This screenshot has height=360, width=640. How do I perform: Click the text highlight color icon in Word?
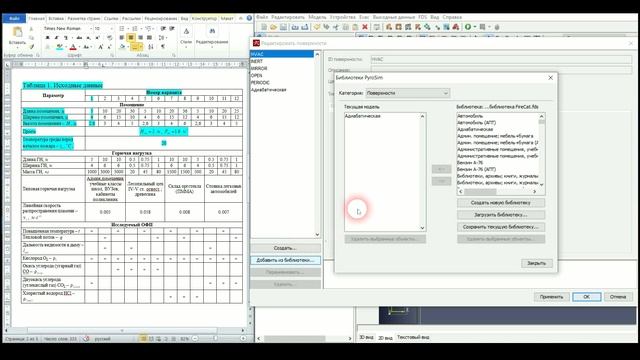[x=60, y=47]
